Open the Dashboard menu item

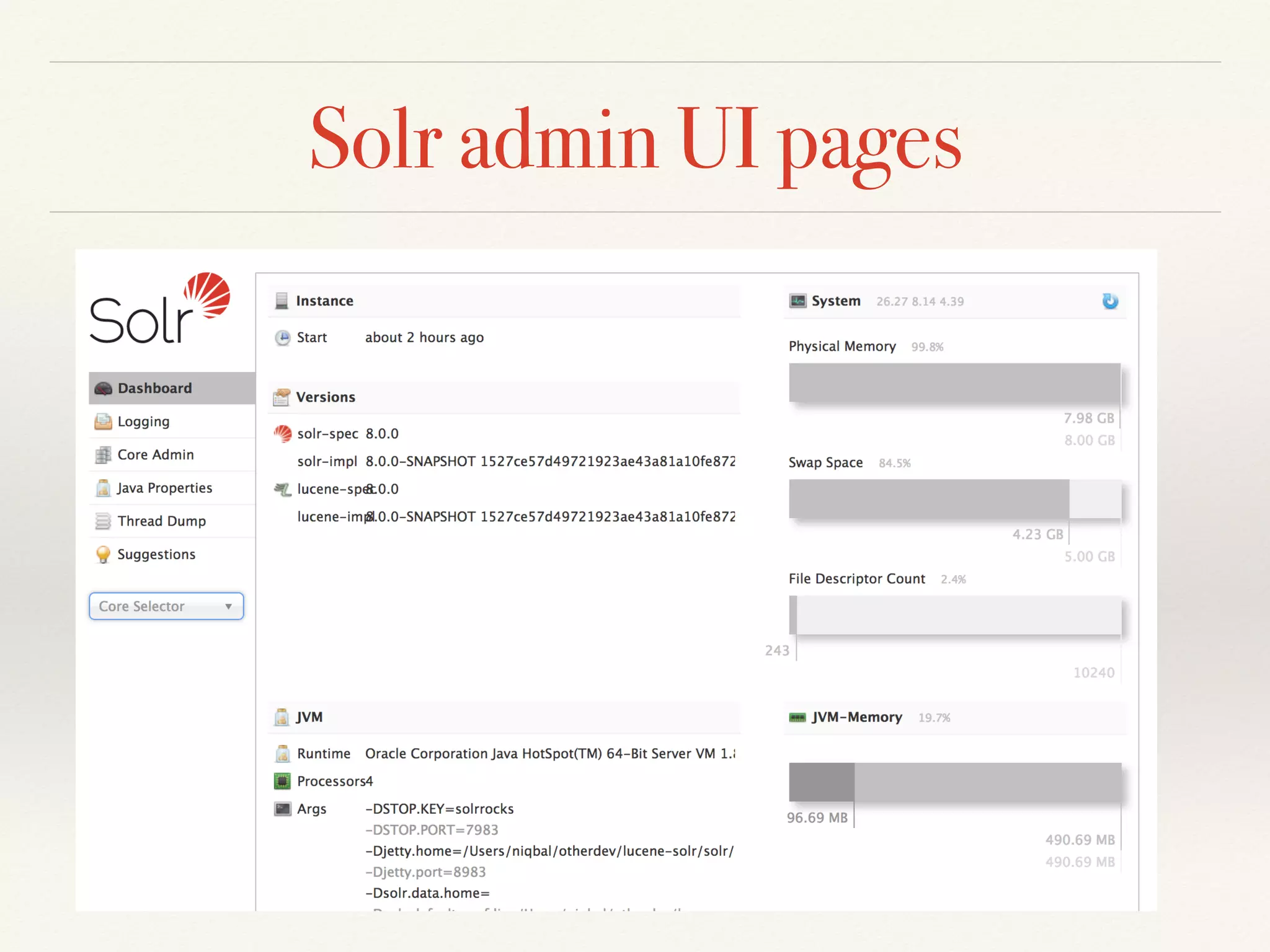172,389
